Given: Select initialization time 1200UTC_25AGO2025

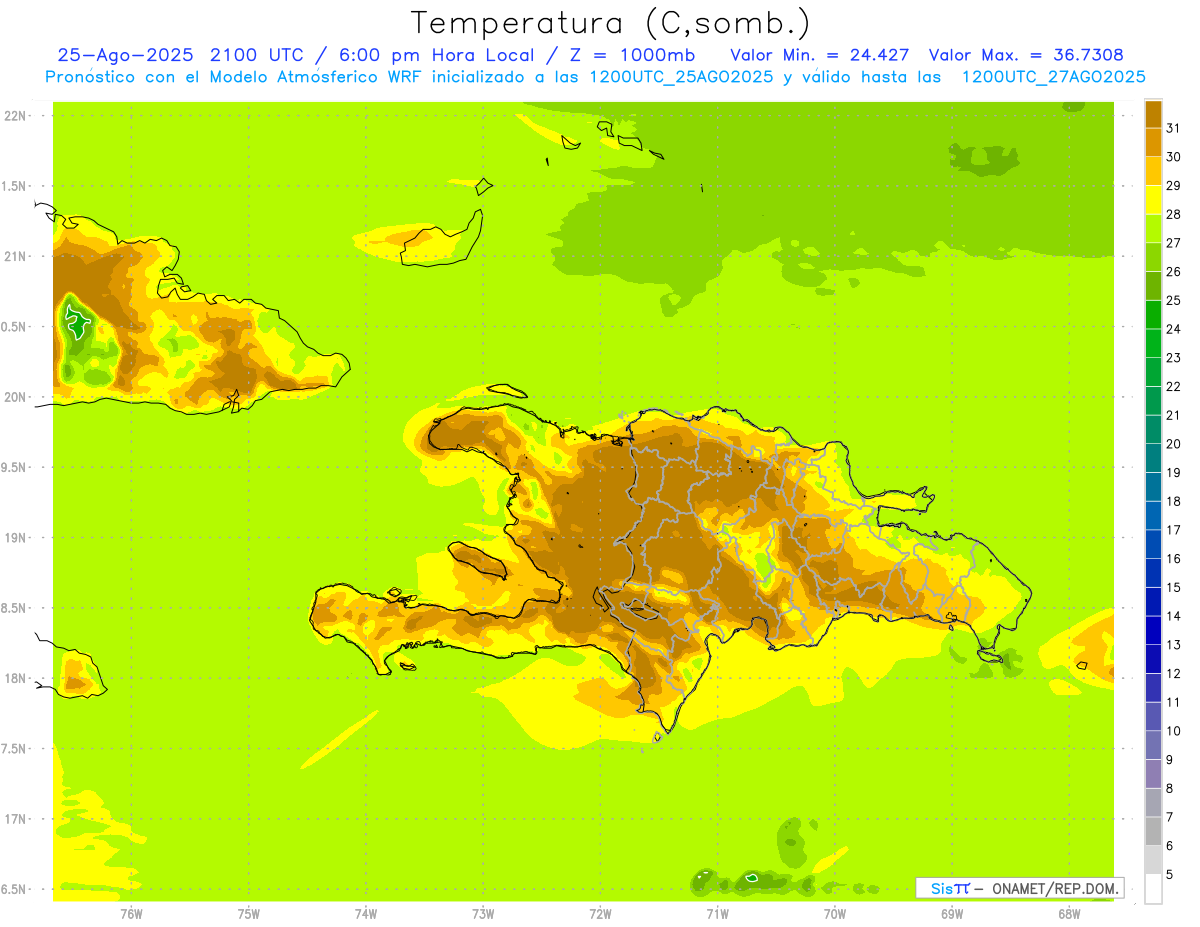Looking at the screenshot, I should coord(681,77).
